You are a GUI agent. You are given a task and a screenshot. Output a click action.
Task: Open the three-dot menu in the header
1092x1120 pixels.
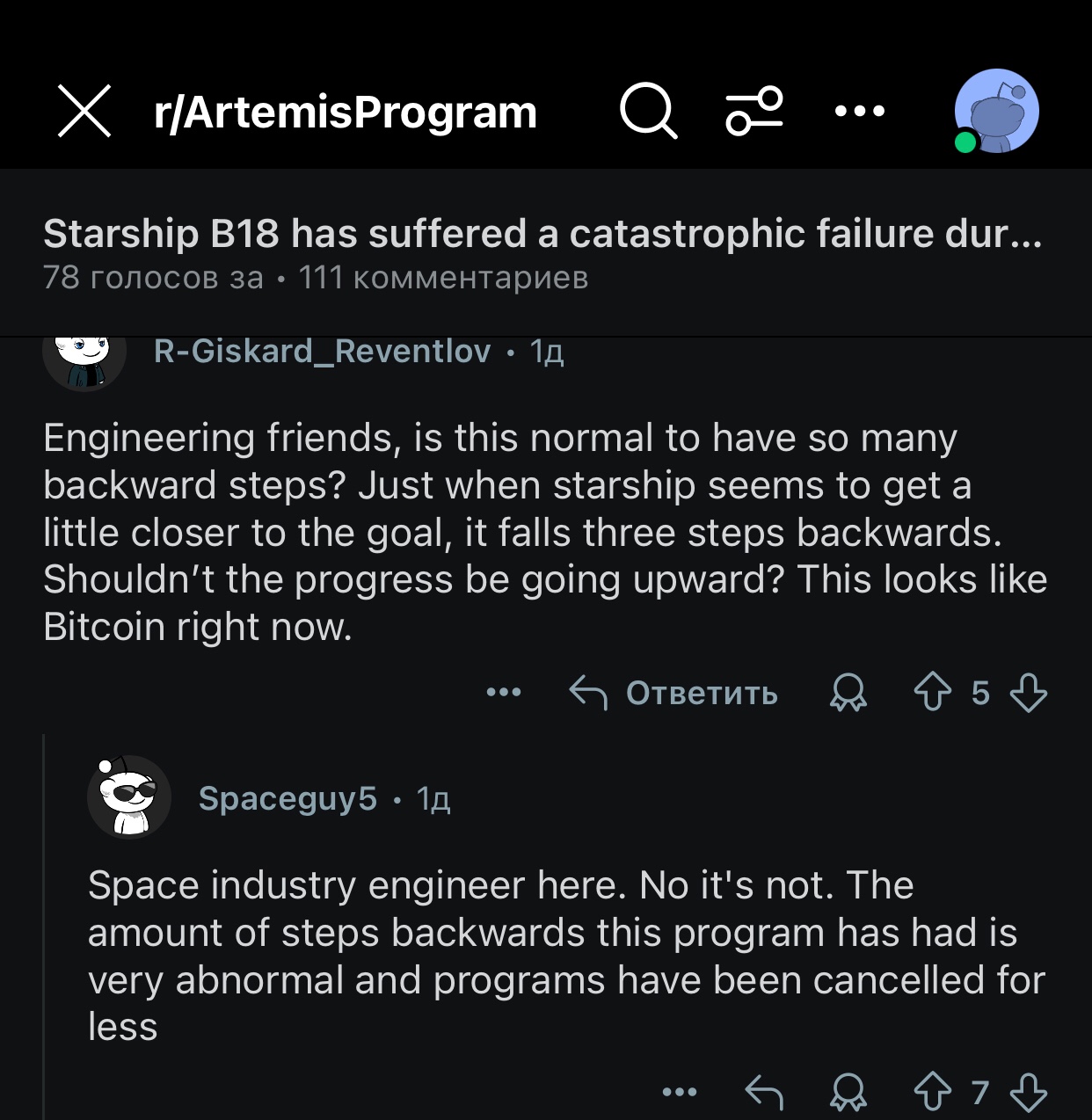(x=859, y=112)
